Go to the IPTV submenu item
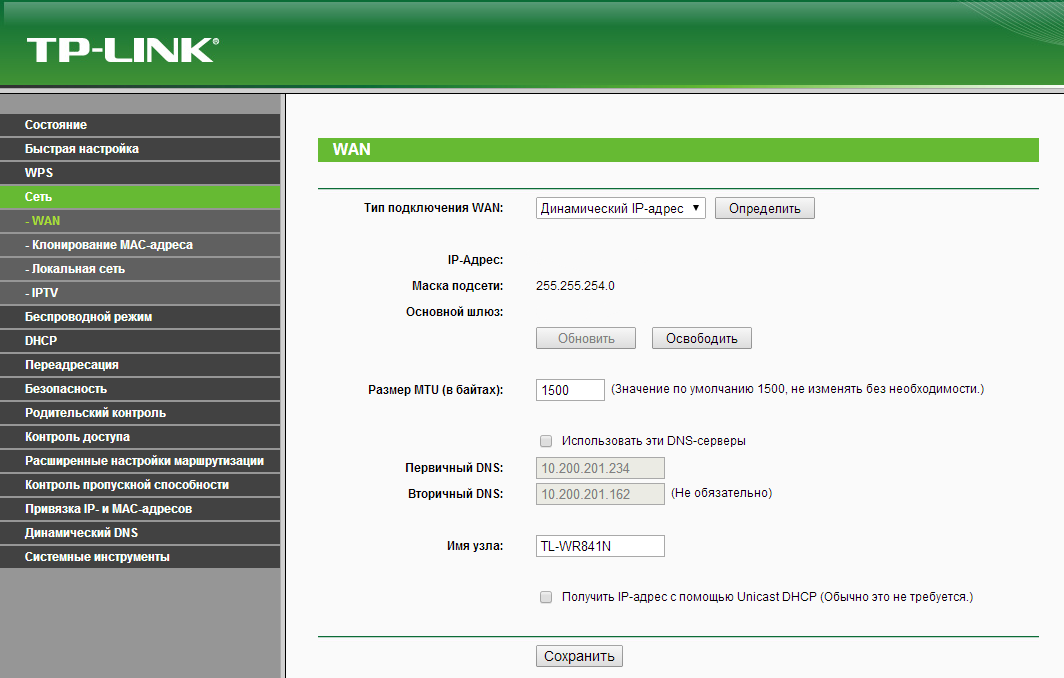The height and width of the screenshot is (678, 1064). [x=45, y=293]
